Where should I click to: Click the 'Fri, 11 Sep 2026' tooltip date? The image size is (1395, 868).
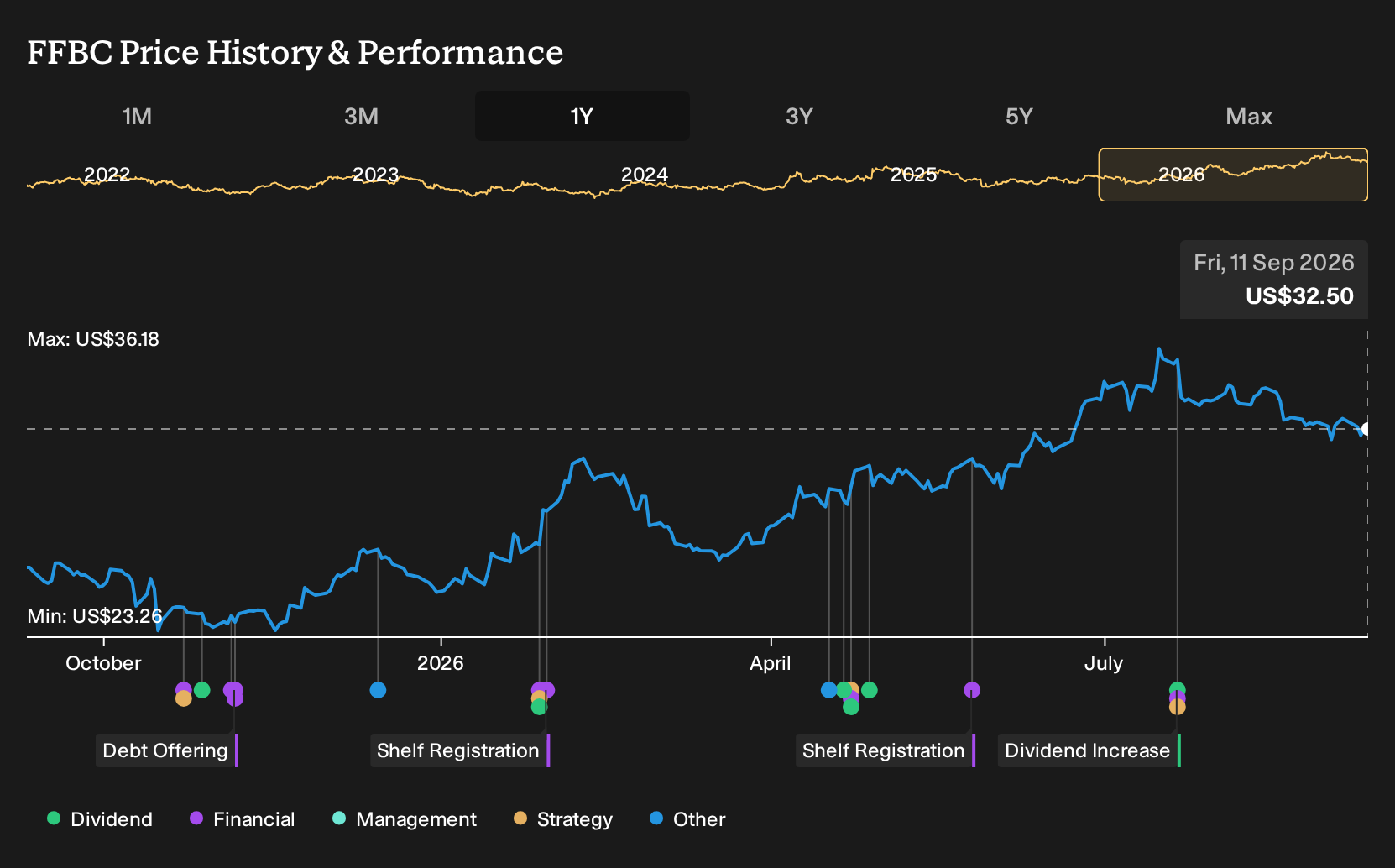tap(1274, 263)
